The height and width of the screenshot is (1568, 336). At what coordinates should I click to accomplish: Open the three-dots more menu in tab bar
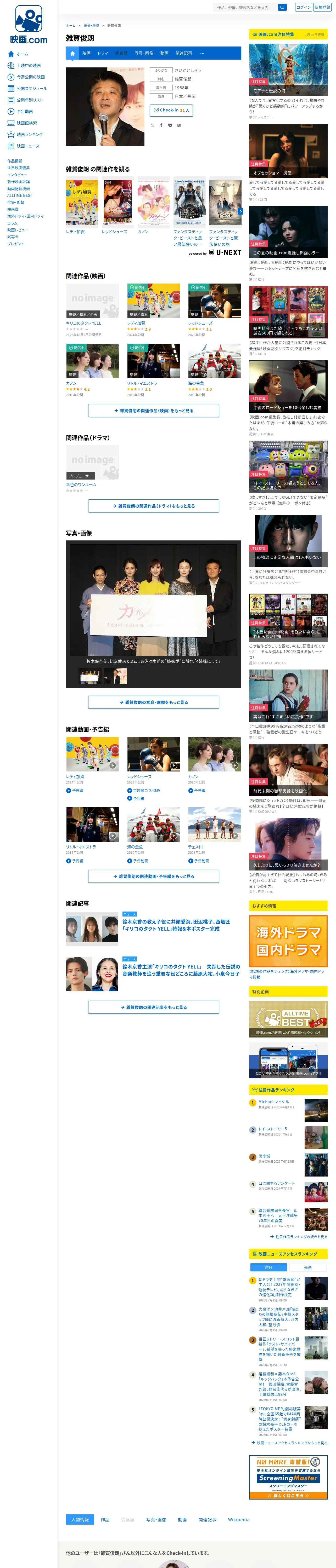[203, 54]
